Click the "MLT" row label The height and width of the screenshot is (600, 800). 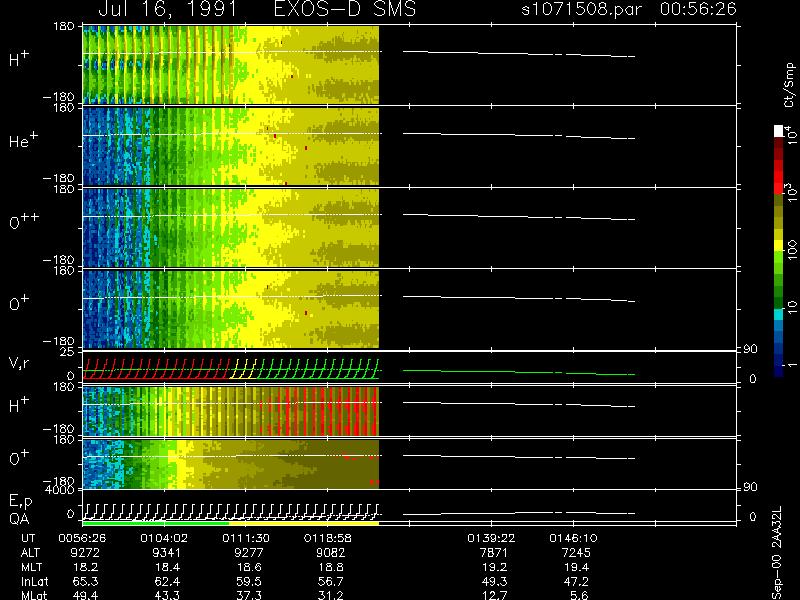[x=31, y=567]
